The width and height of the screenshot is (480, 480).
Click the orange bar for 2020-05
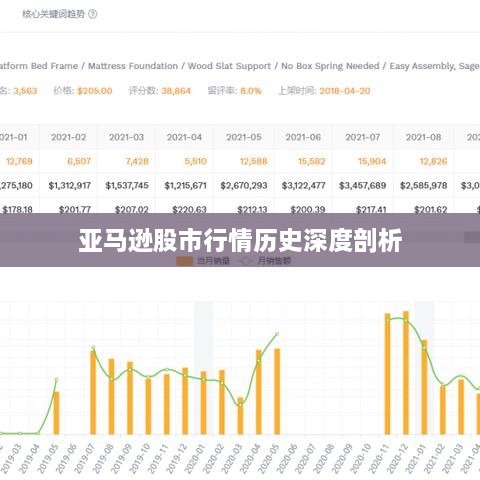point(277,392)
